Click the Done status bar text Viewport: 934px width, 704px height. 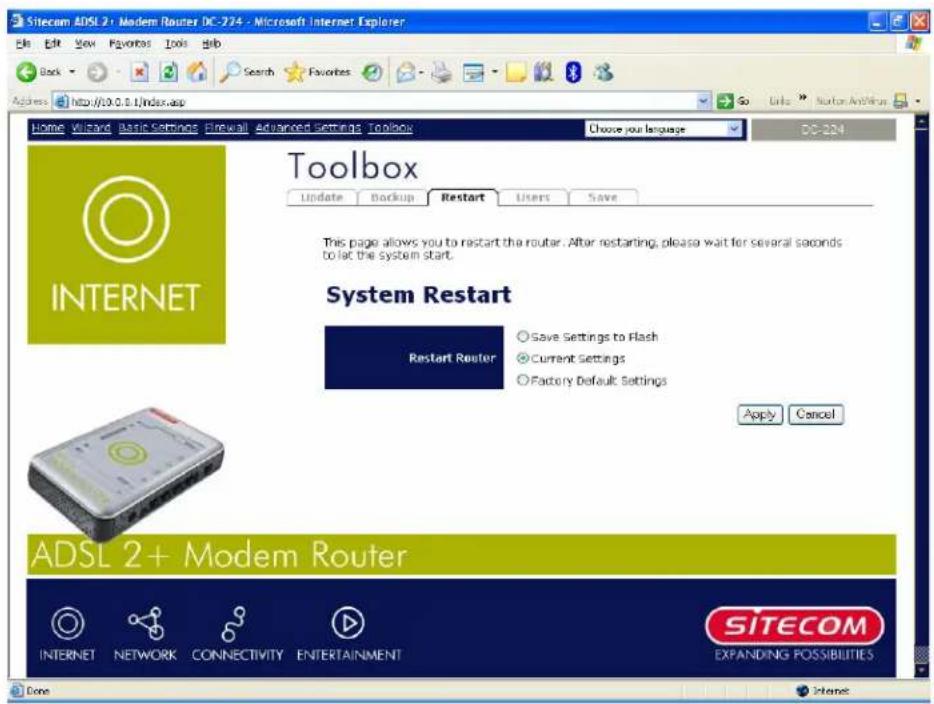click(x=38, y=691)
